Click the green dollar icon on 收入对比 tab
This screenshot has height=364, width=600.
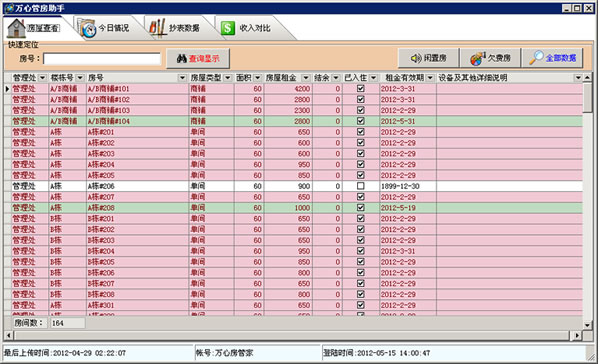(x=228, y=28)
